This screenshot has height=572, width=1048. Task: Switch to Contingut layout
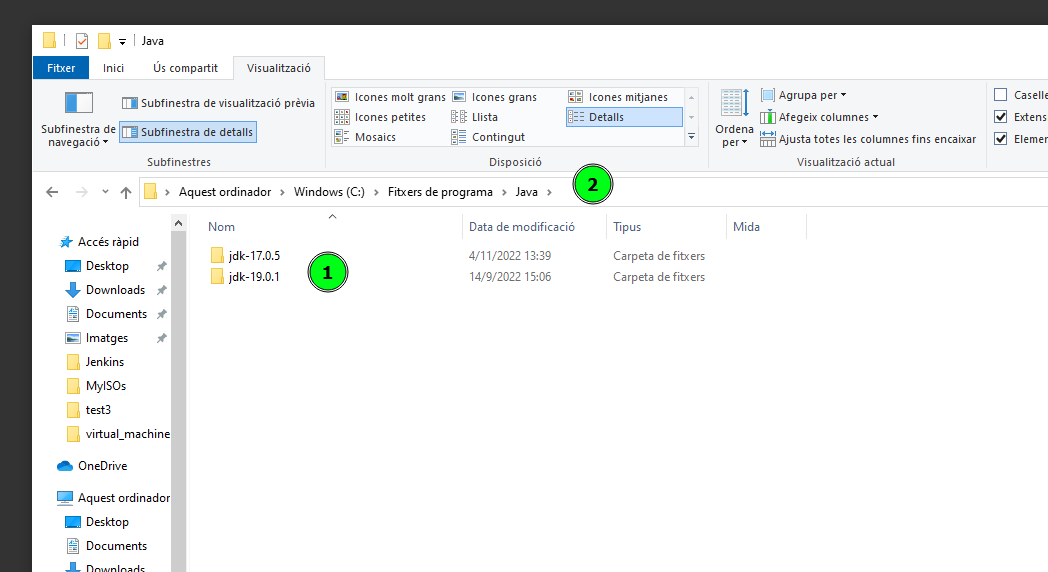pos(489,137)
